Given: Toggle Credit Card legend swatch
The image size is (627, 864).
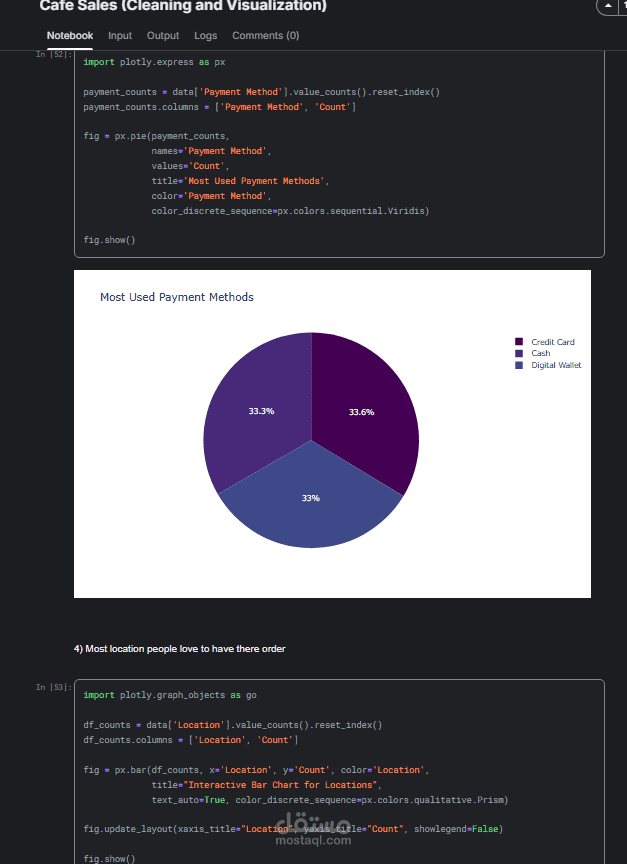Looking at the screenshot, I should [x=519, y=342].
